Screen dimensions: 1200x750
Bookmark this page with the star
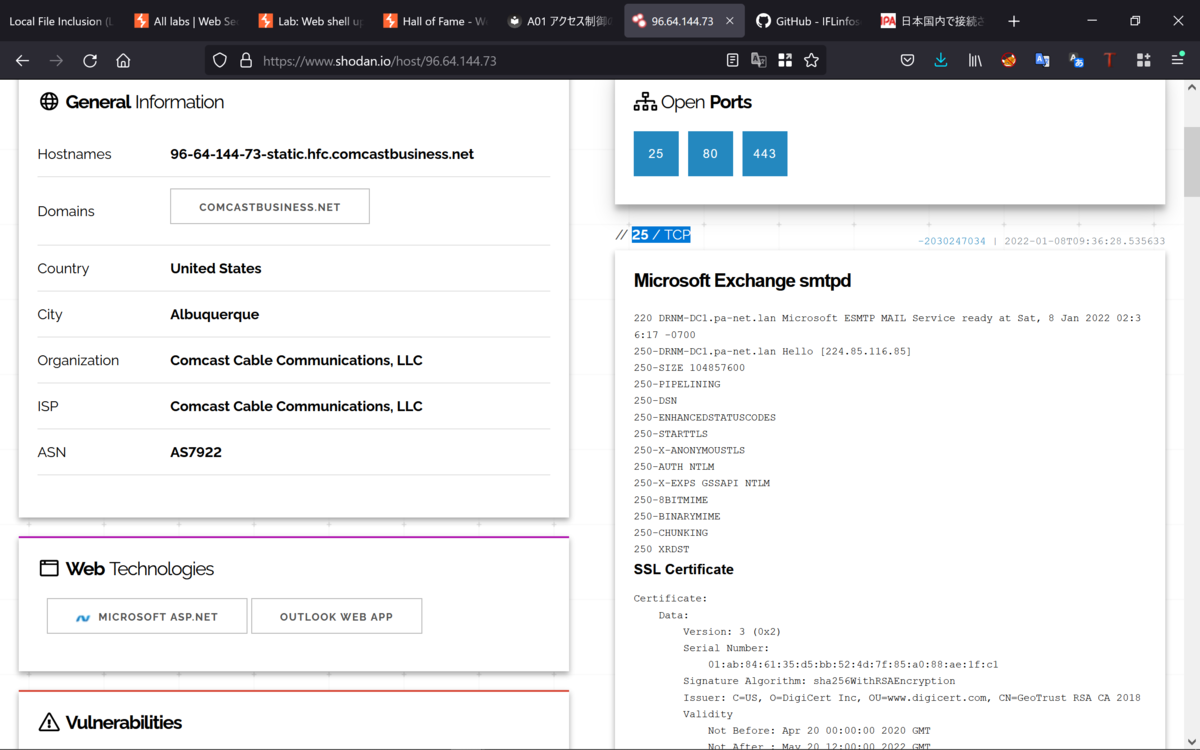tap(811, 61)
